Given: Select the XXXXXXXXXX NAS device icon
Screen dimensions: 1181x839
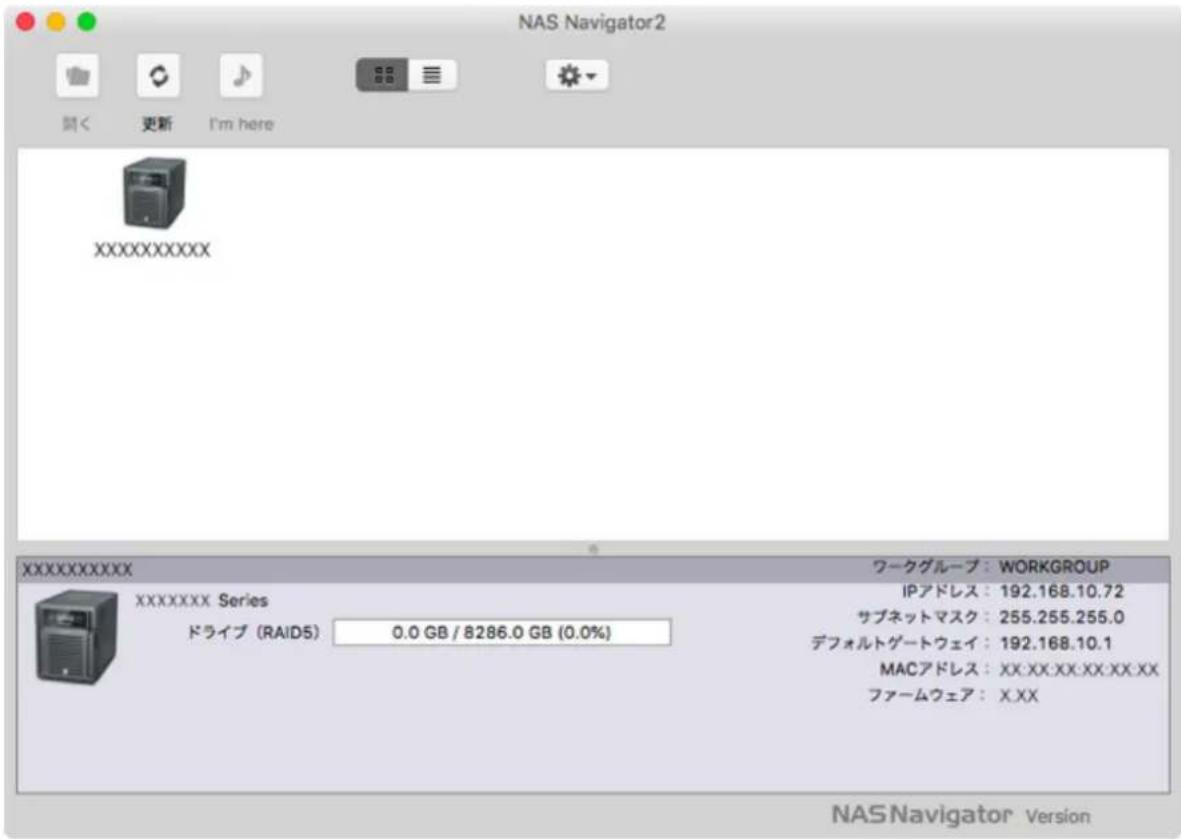Looking at the screenshot, I should click(154, 193).
